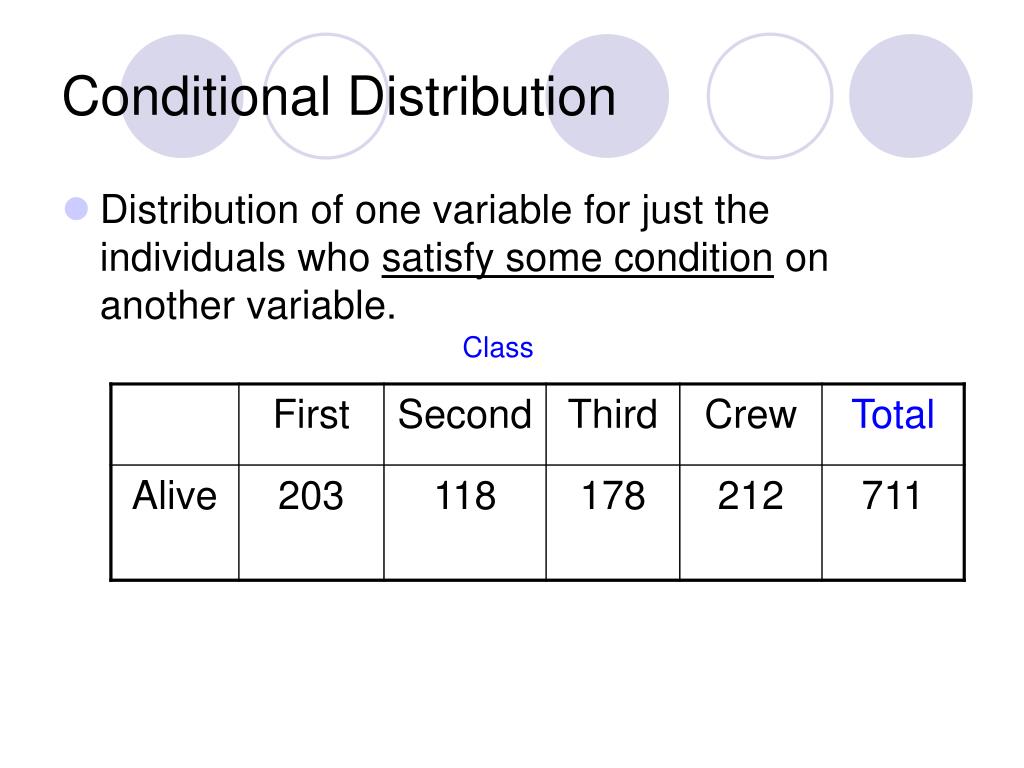
Task: Click the Crew column header cell
Action: [x=750, y=424]
